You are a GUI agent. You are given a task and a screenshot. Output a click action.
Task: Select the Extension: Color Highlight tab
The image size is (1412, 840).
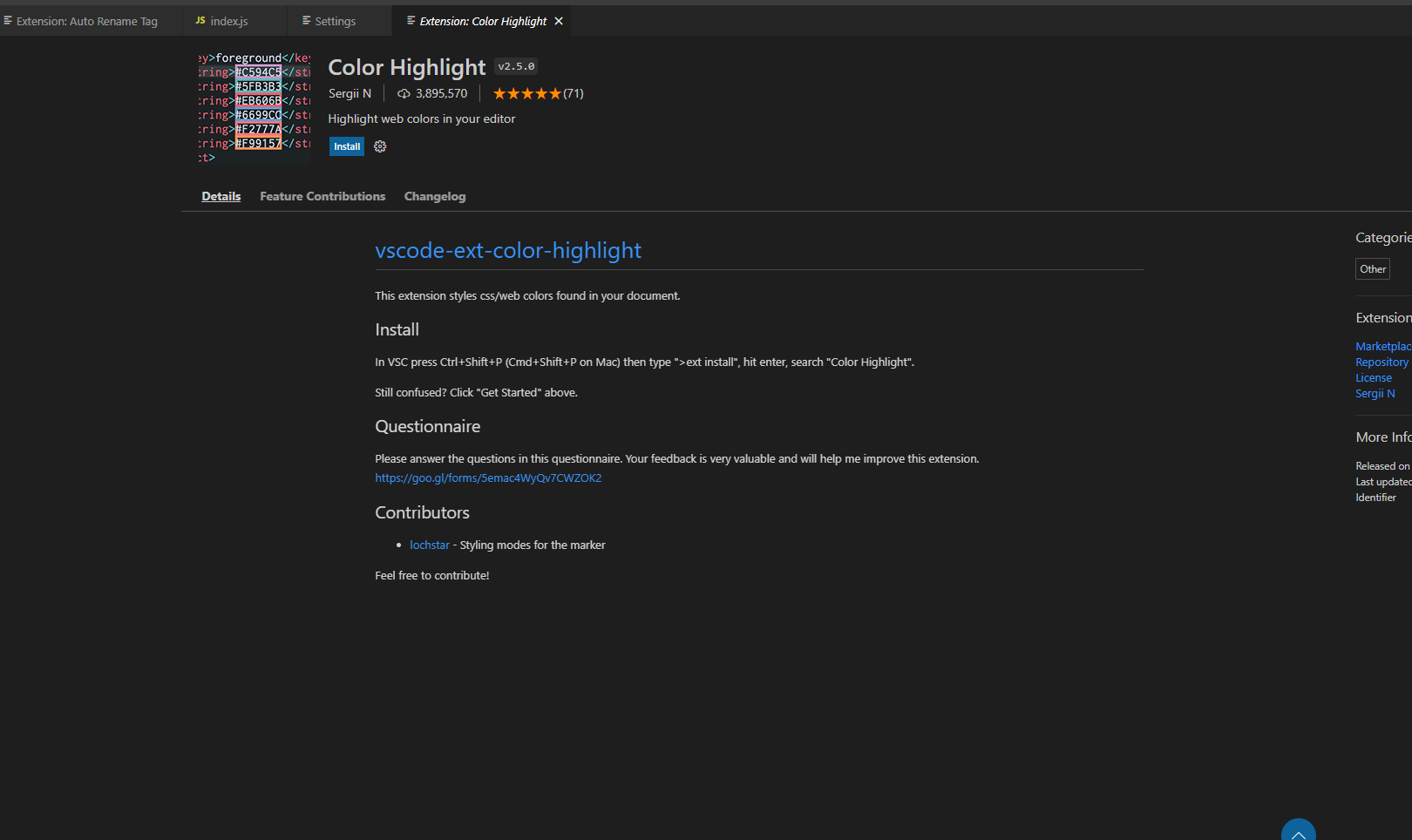483,21
